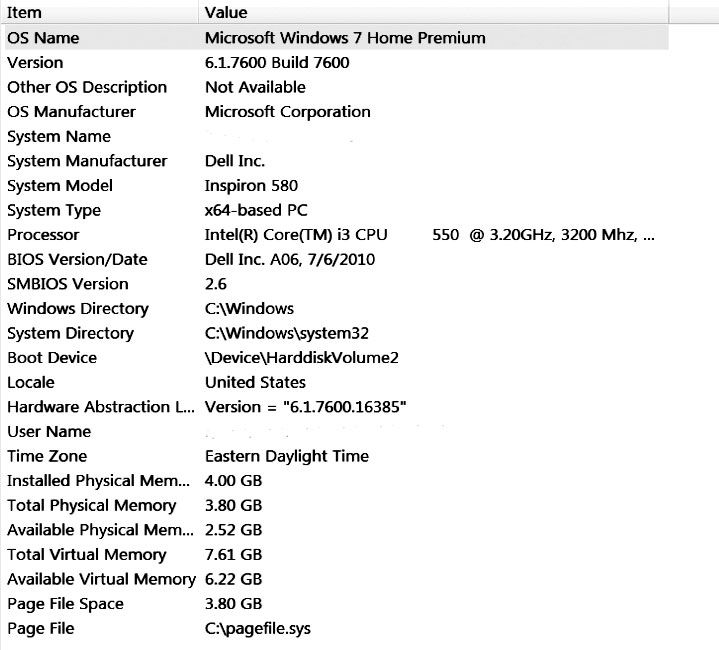Select the Version row
719x650 pixels.
click(35, 62)
